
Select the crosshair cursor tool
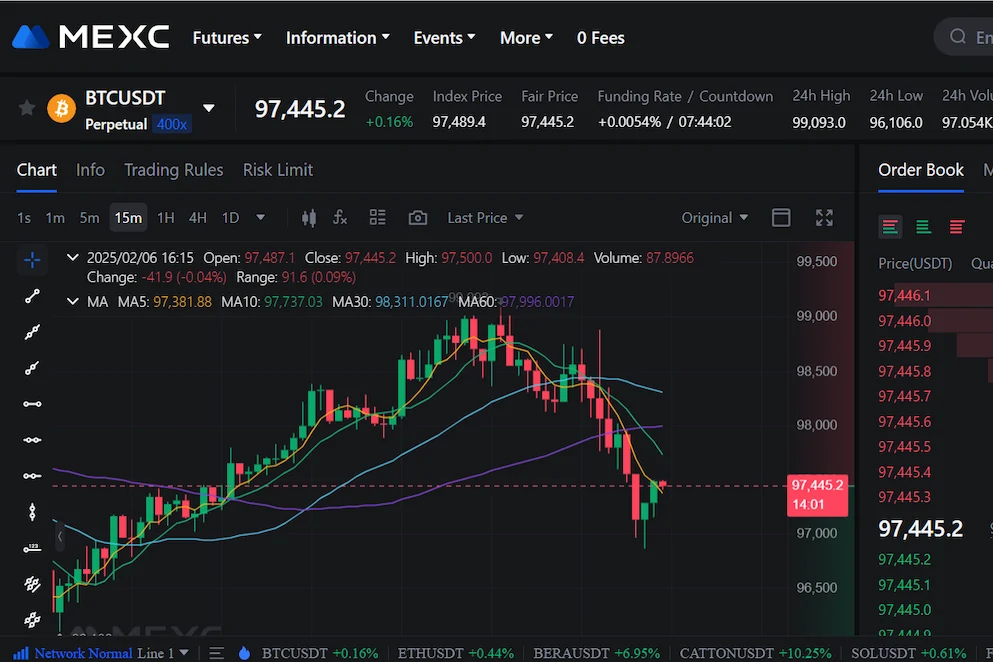(x=32, y=260)
